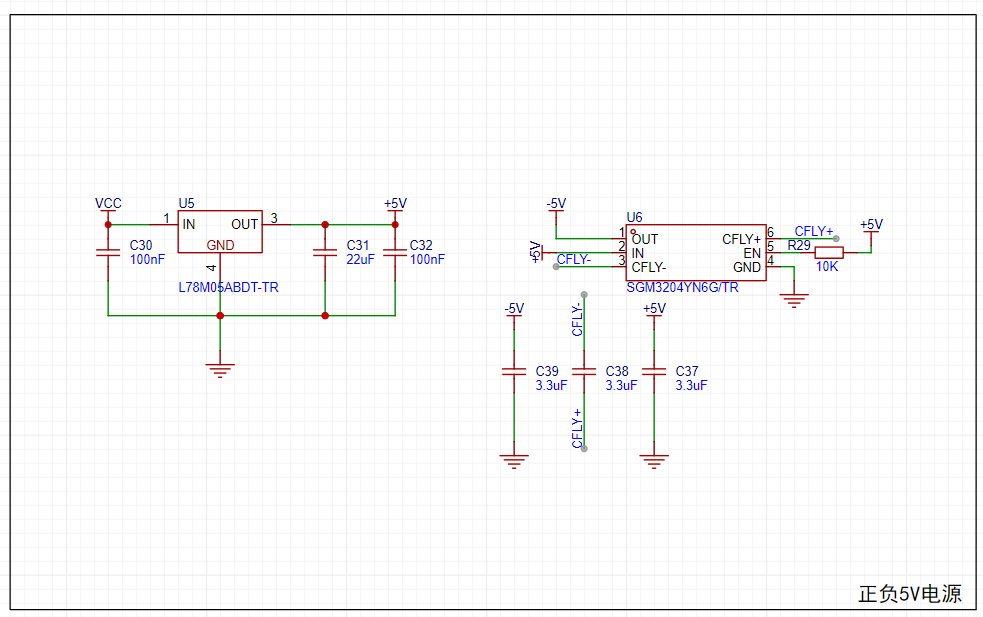Select the U6 SGM3204 chip body
Screen dimensions: 983x617
point(695,253)
